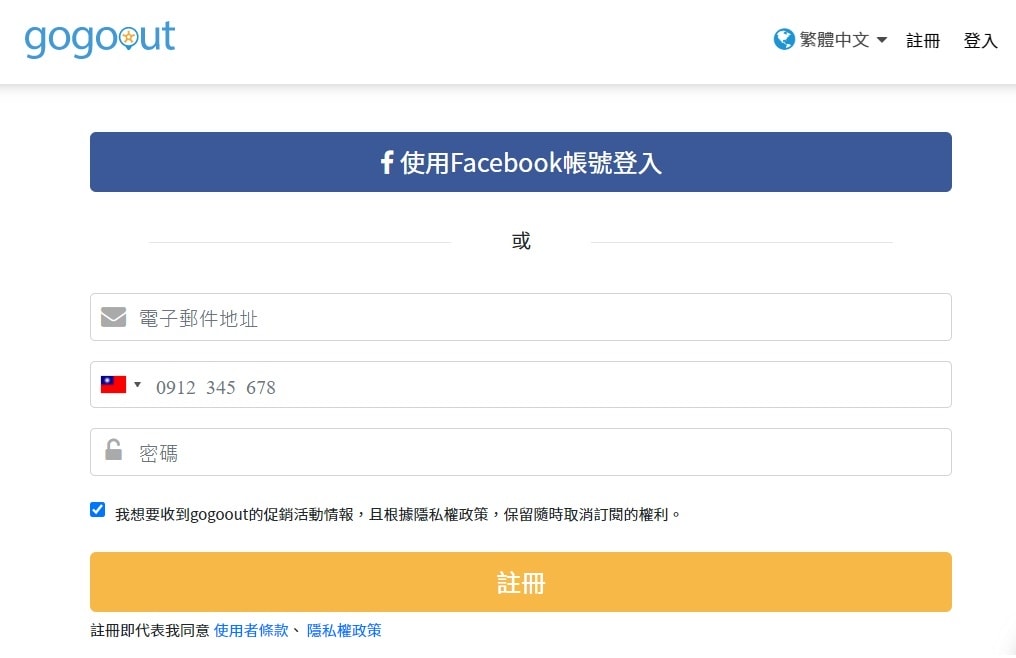Screen dimensions: 1016x658
Task: Click the envelope icon in email field
Action: [113, 317]
